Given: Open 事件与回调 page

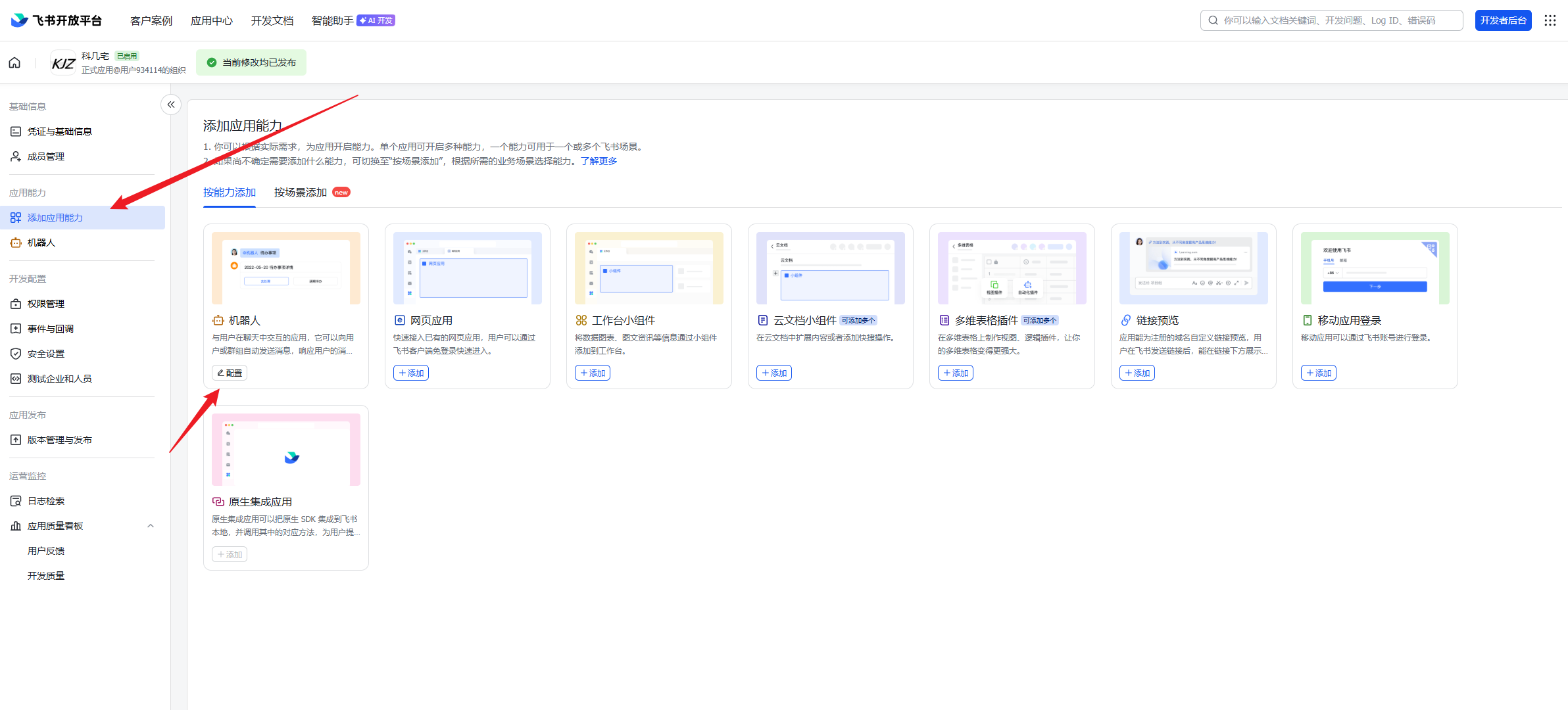Looking at the screenshot, I should coord(51,329).
